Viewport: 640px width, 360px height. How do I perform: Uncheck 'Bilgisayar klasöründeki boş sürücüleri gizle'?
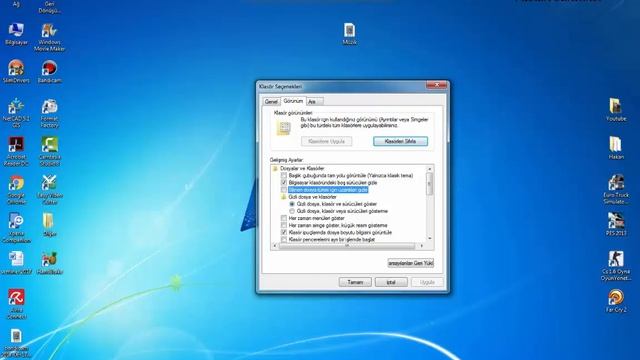click(x=284, y=182)
